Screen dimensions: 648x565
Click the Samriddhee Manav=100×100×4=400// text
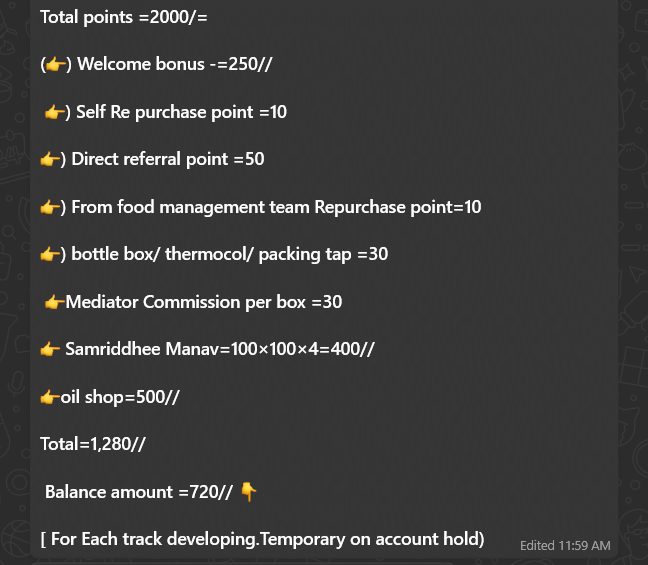[222, 350]
